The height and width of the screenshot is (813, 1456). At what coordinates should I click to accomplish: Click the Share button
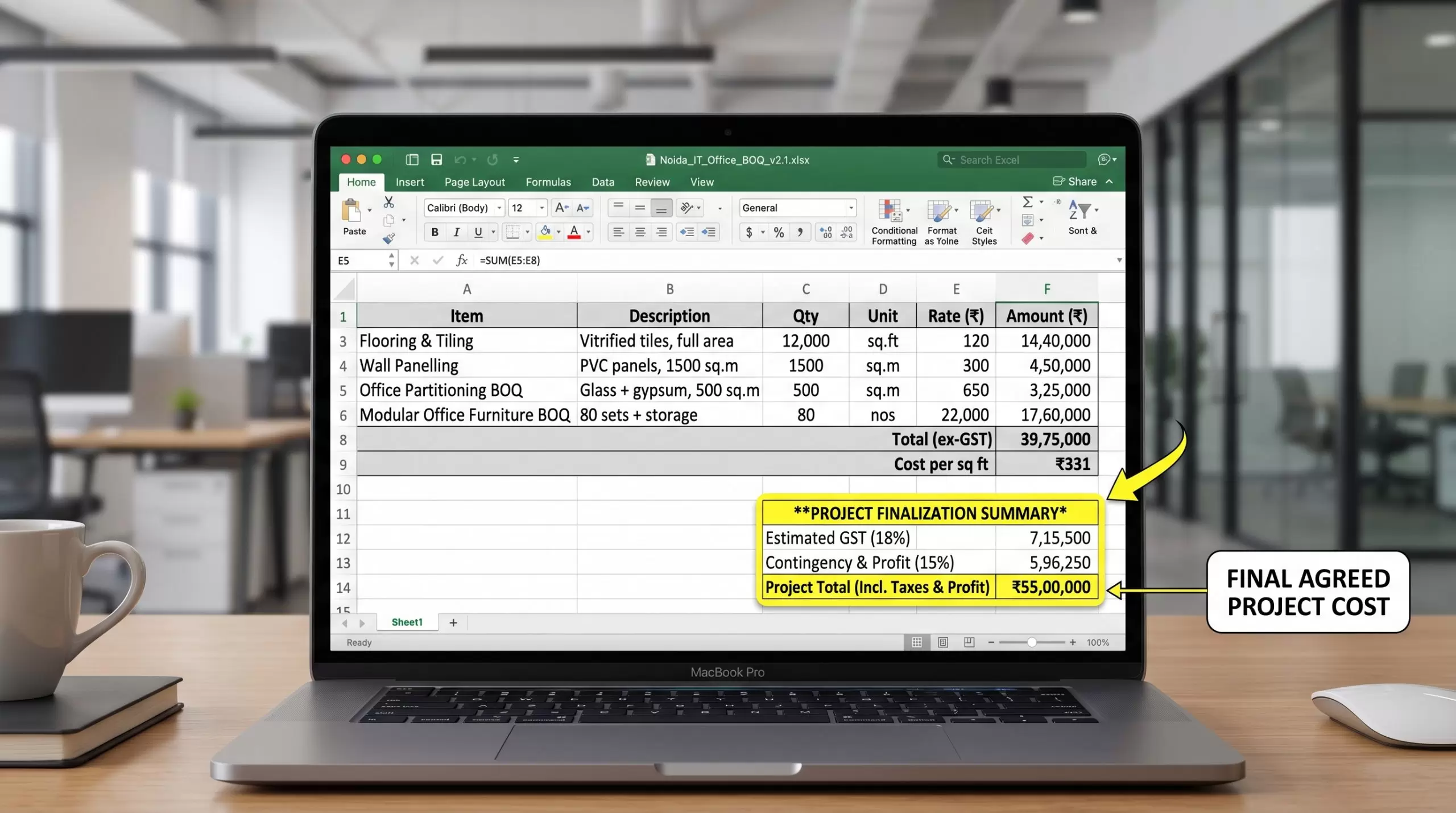(1075, 181)
